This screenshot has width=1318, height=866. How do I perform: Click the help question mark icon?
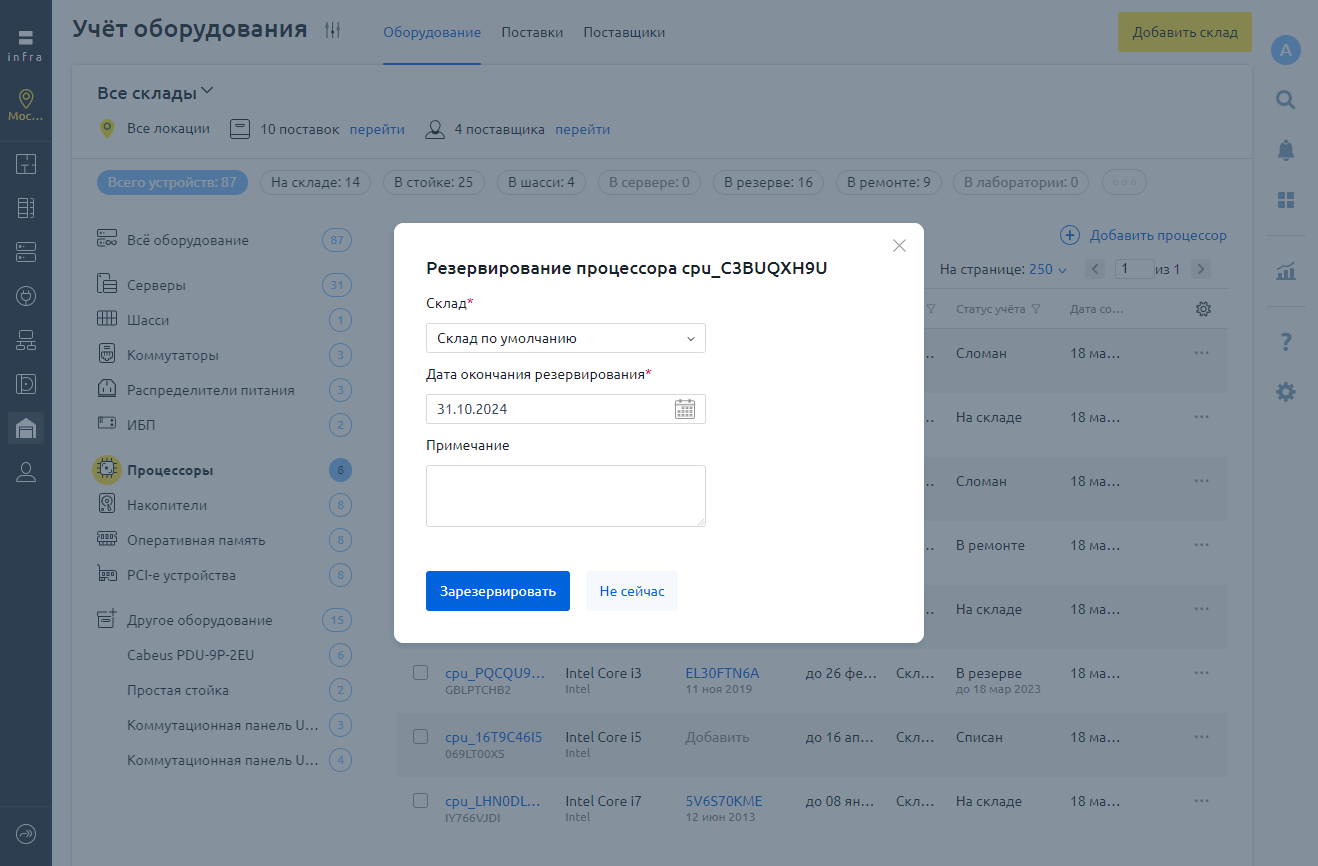click(1285, 342)
